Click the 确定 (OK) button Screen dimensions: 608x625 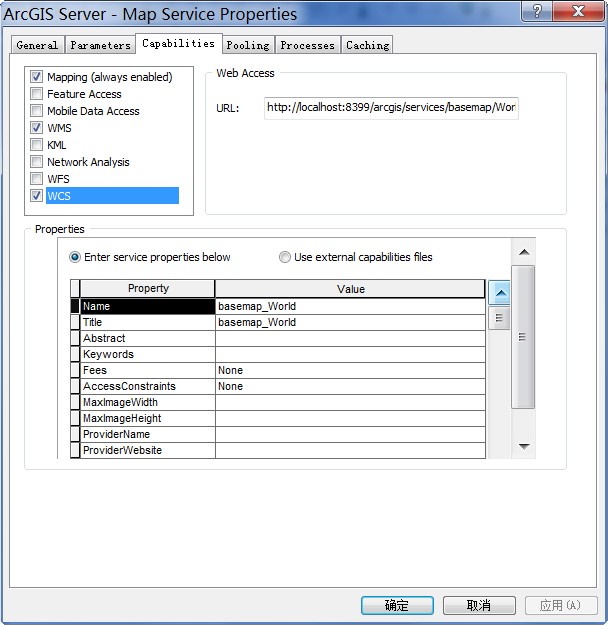tap(397, 605)
